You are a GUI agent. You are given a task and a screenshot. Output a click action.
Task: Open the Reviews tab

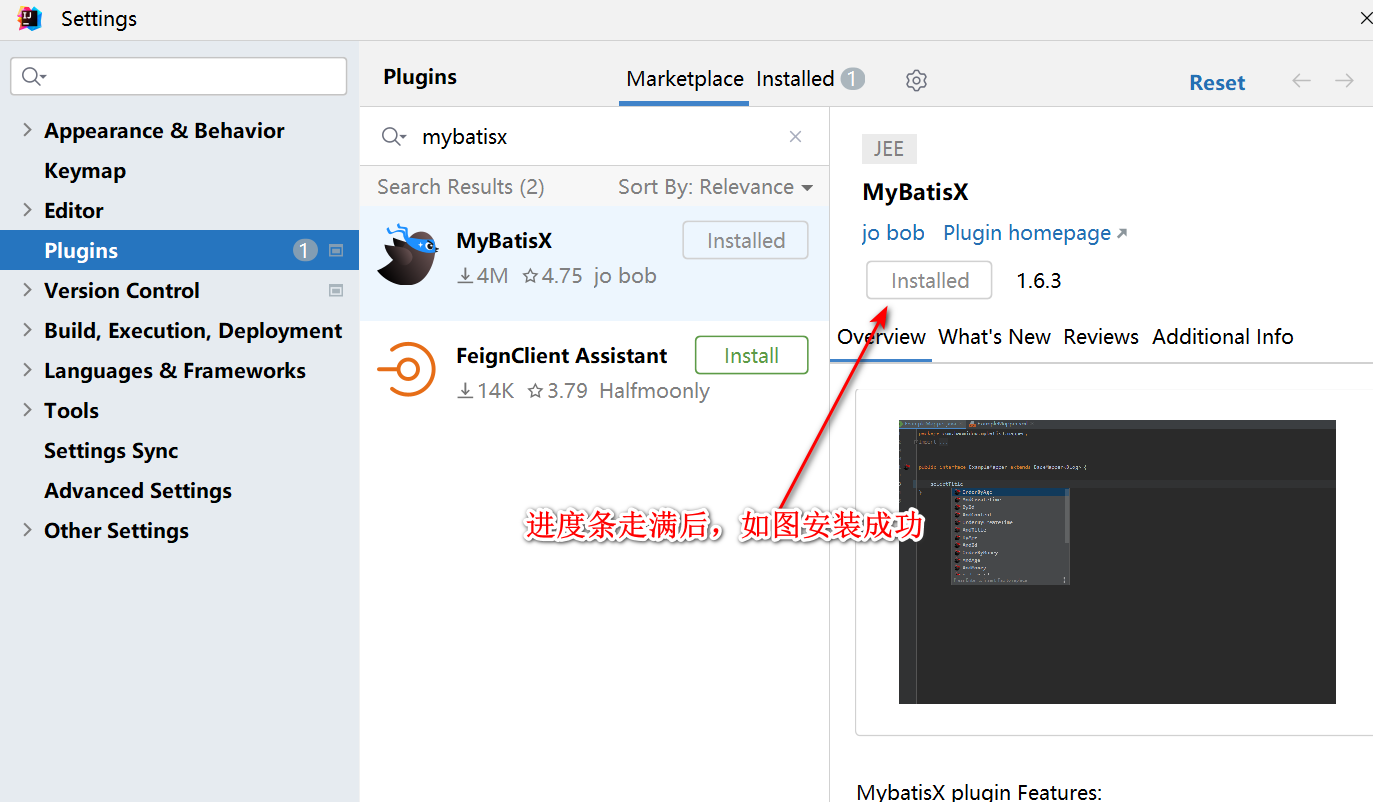[1101, 337]
